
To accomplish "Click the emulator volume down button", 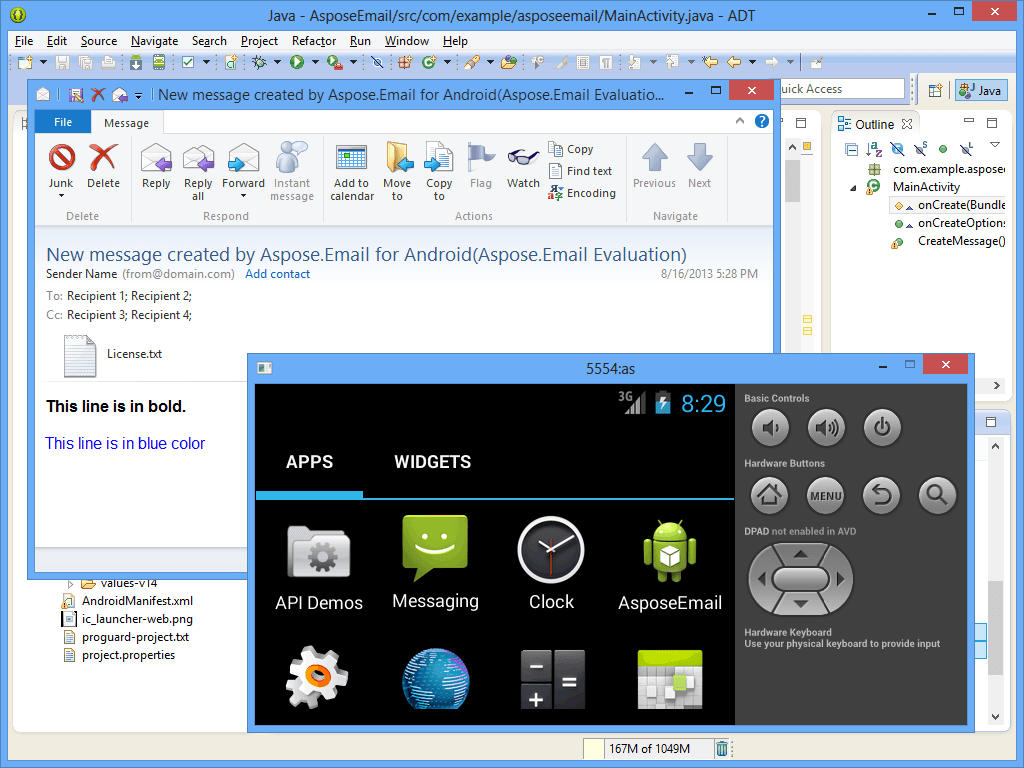I will click(x=771, y=428).
